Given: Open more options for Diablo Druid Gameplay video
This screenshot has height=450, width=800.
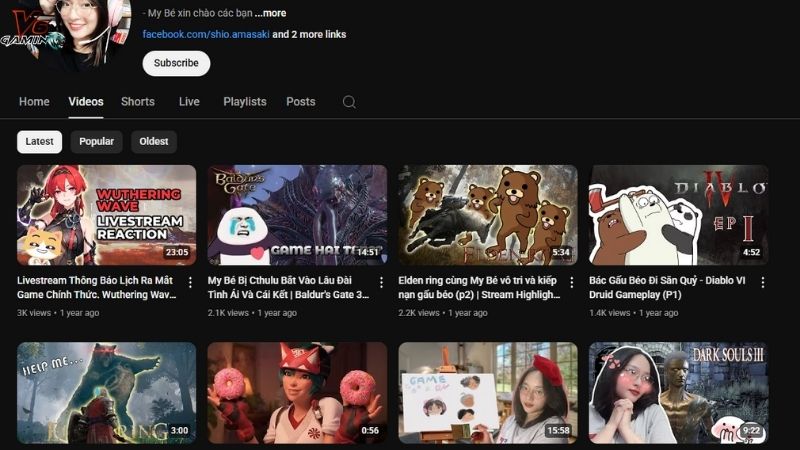Looking at the screenshot, I should click(762, 282).
